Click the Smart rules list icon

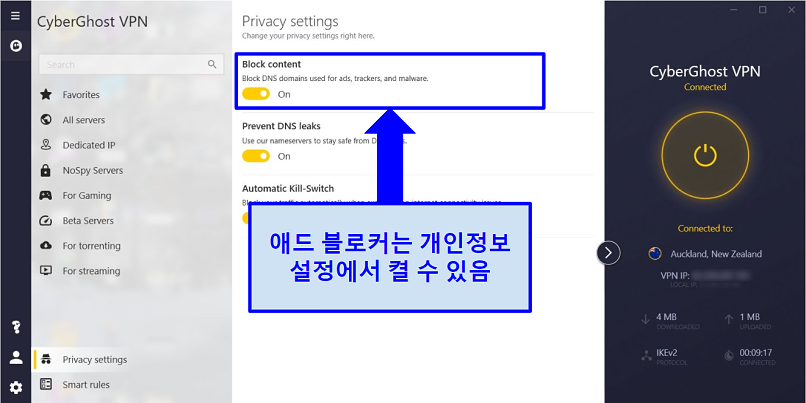(x=46, y=384)
